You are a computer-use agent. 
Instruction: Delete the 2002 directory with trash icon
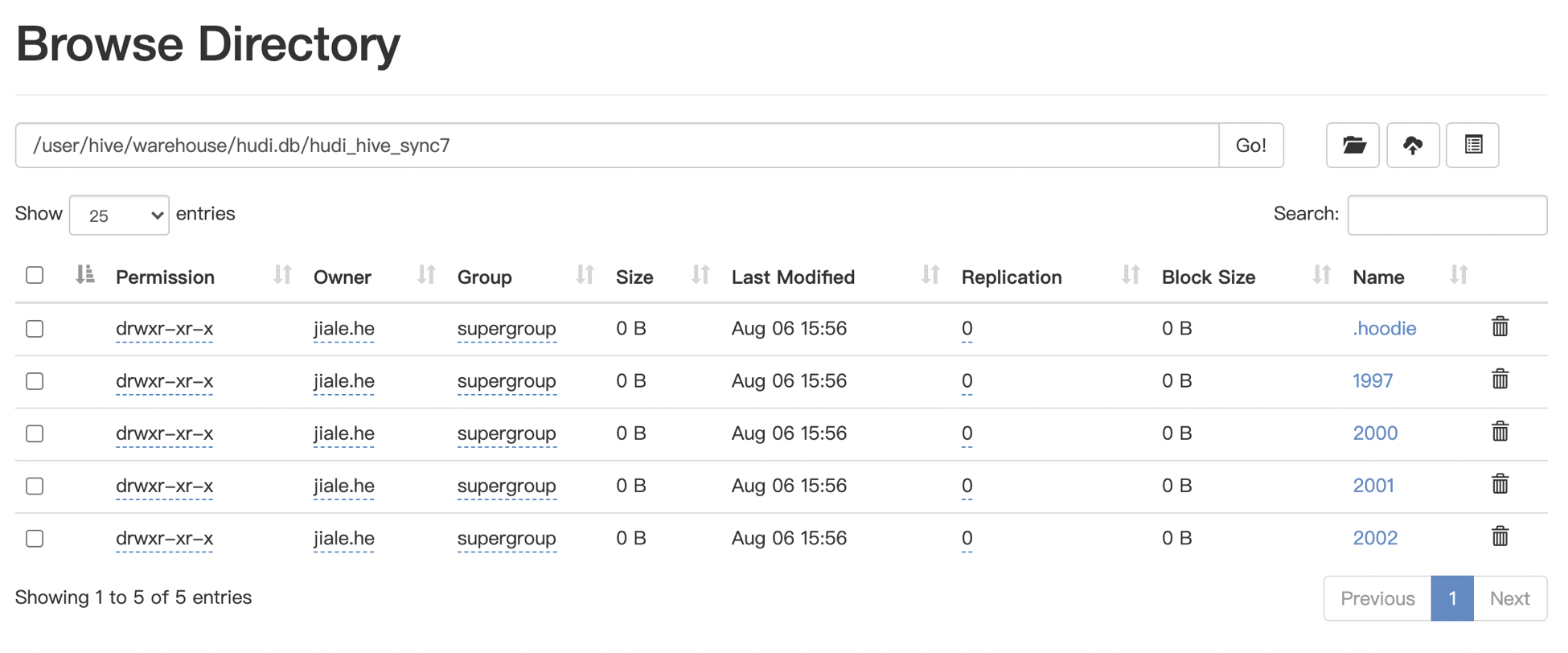[x=1500, y=536]
